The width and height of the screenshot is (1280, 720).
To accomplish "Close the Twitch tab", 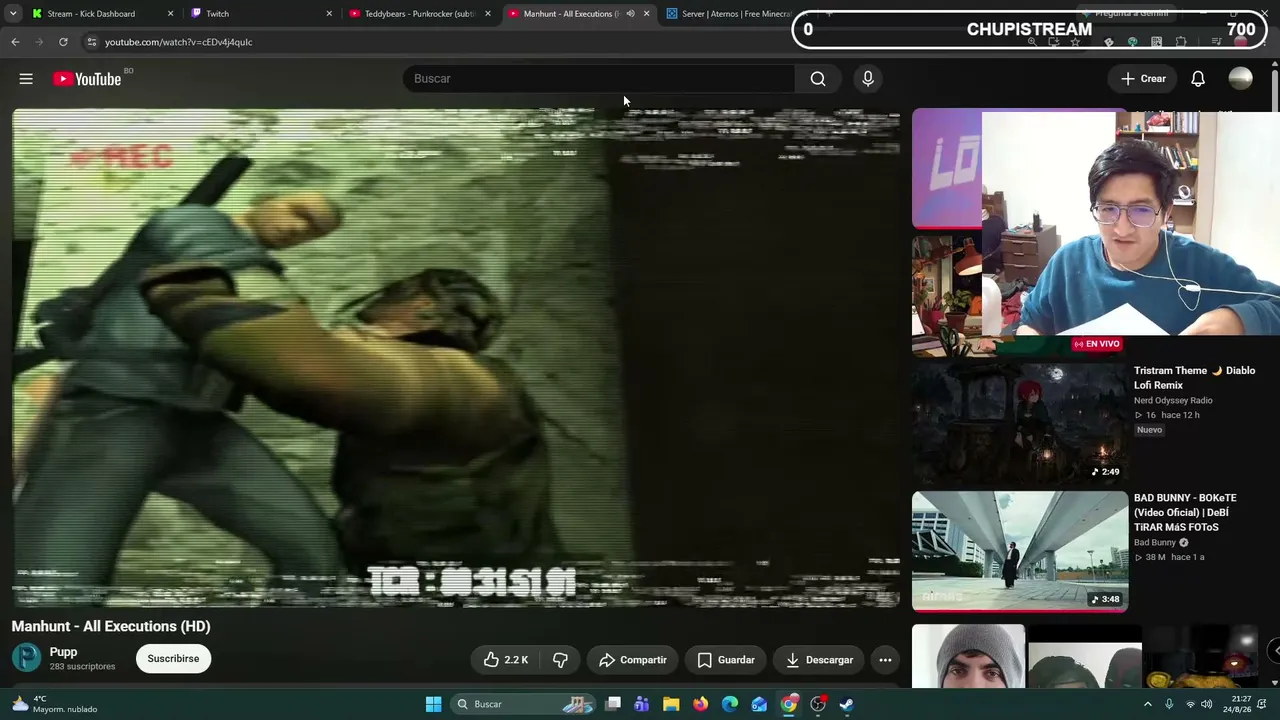I will point(329,14).
